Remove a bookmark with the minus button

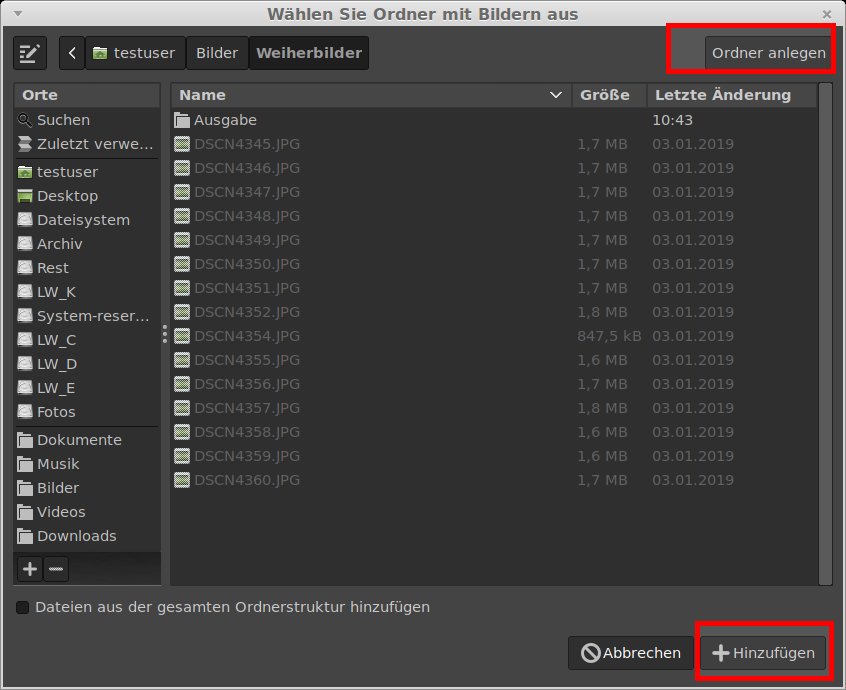point(56,569)
